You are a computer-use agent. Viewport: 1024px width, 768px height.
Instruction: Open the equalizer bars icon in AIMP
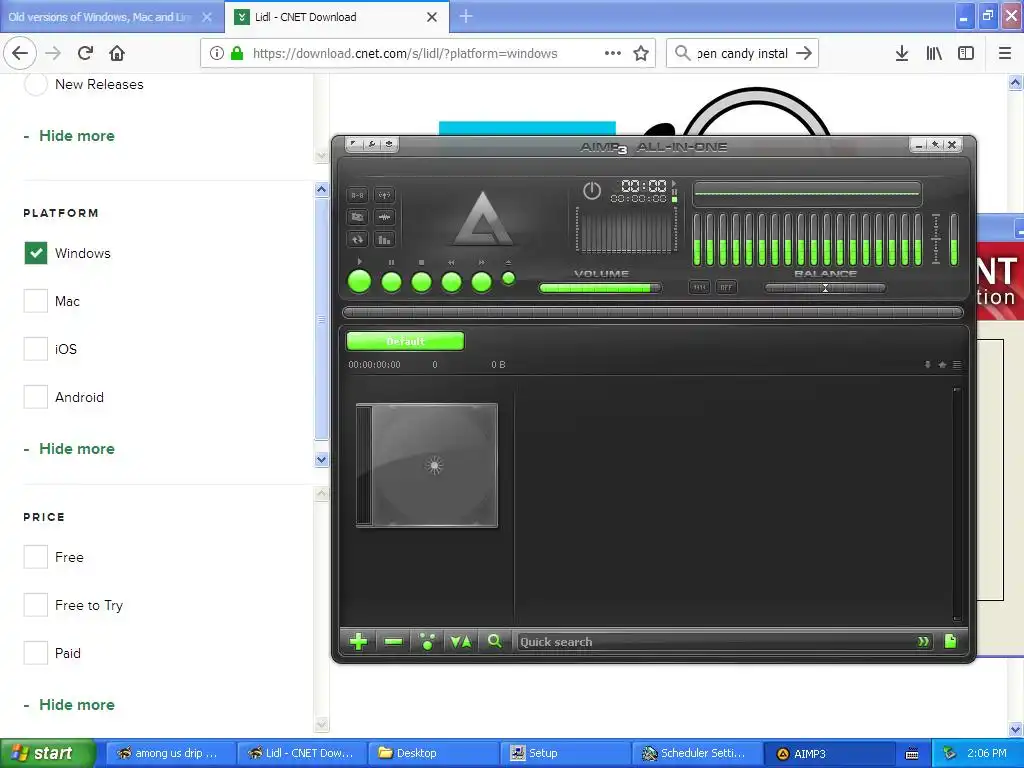tap(385, 240)
